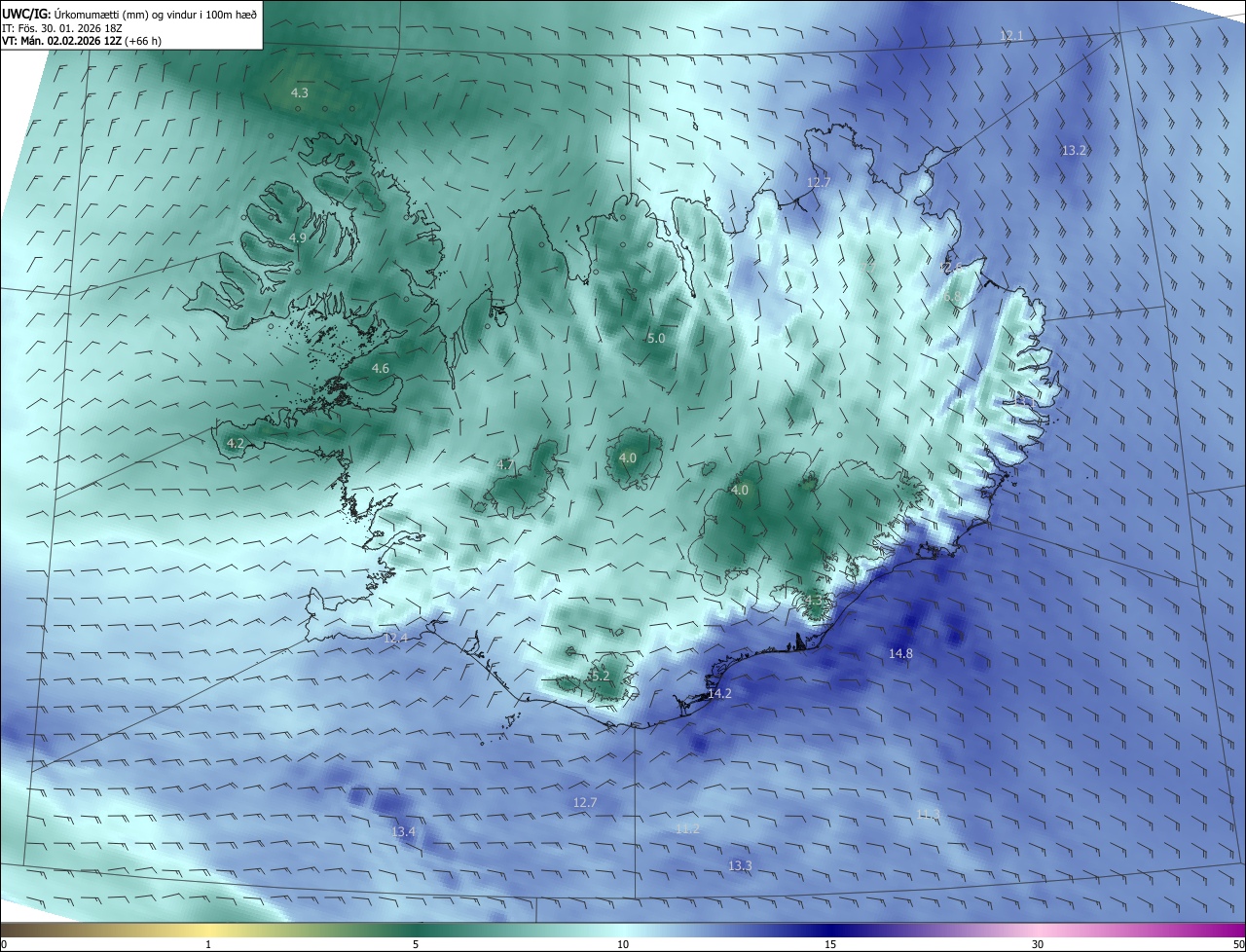The image size is (1246, 952).
Task: Click the "10" label on the color scale
Action: pos(623,944)
